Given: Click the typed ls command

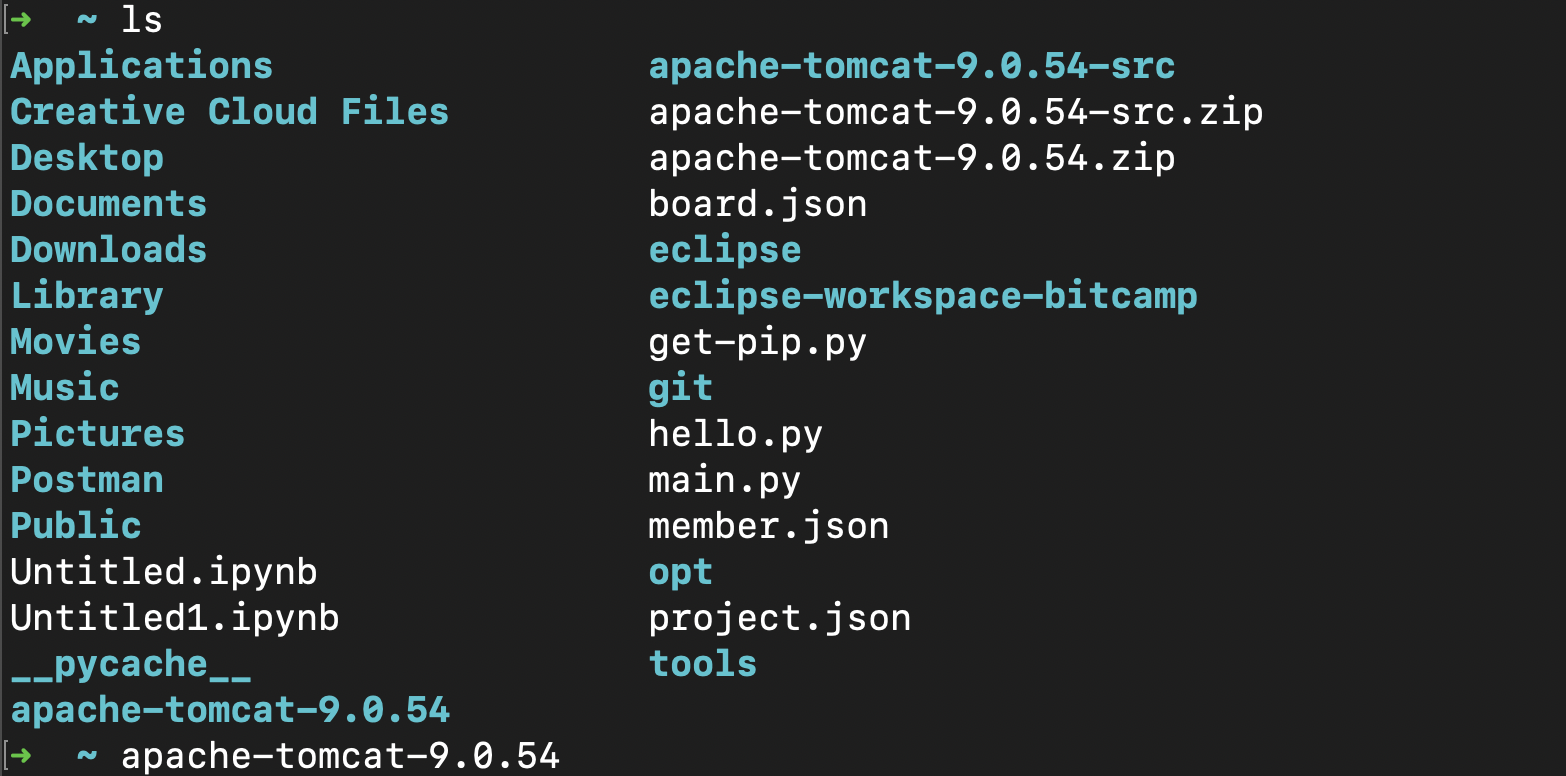Looking at the screenshot, I should 141,20.
